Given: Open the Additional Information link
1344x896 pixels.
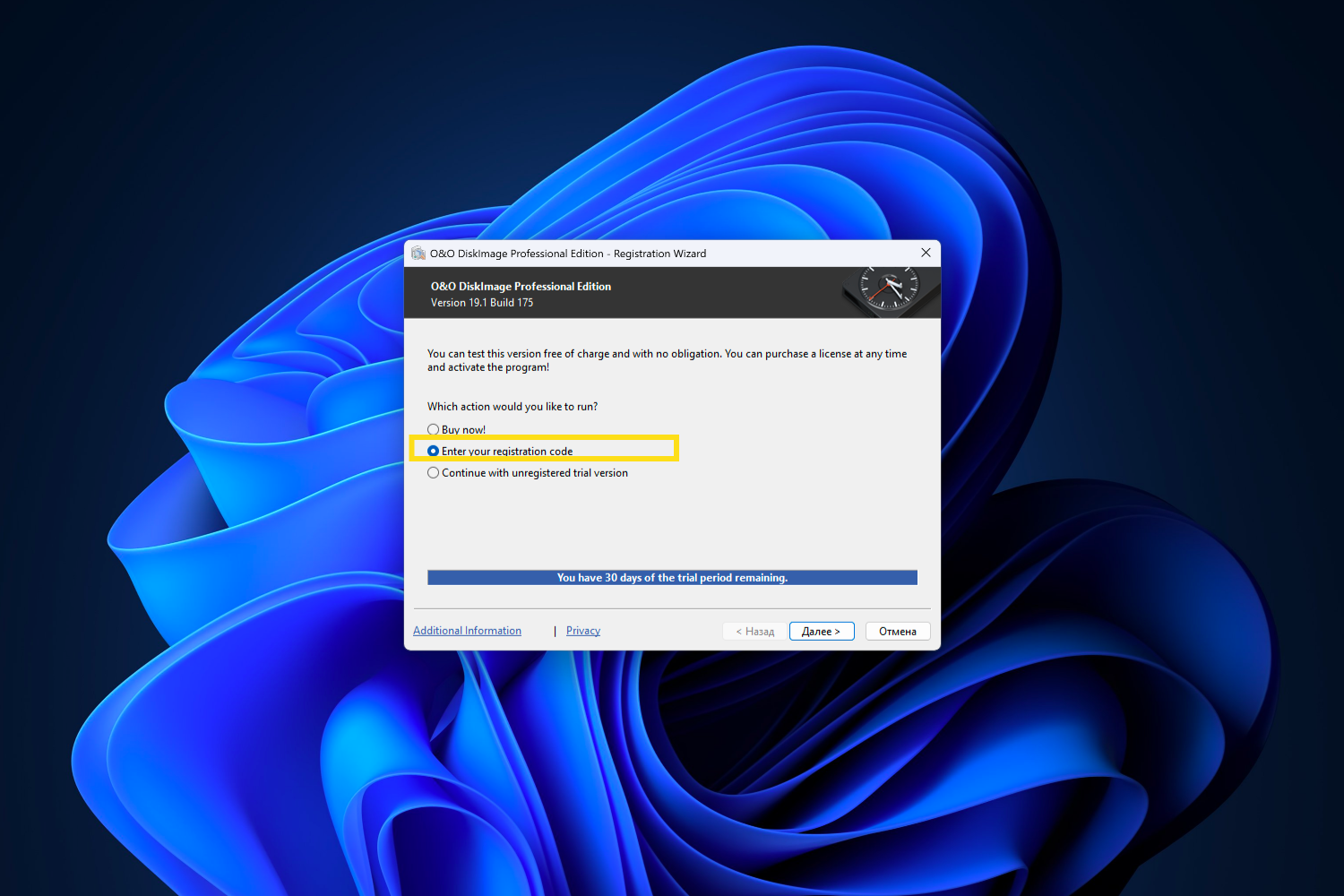Looking at the screenshot, I should click(x=467, y=631).
